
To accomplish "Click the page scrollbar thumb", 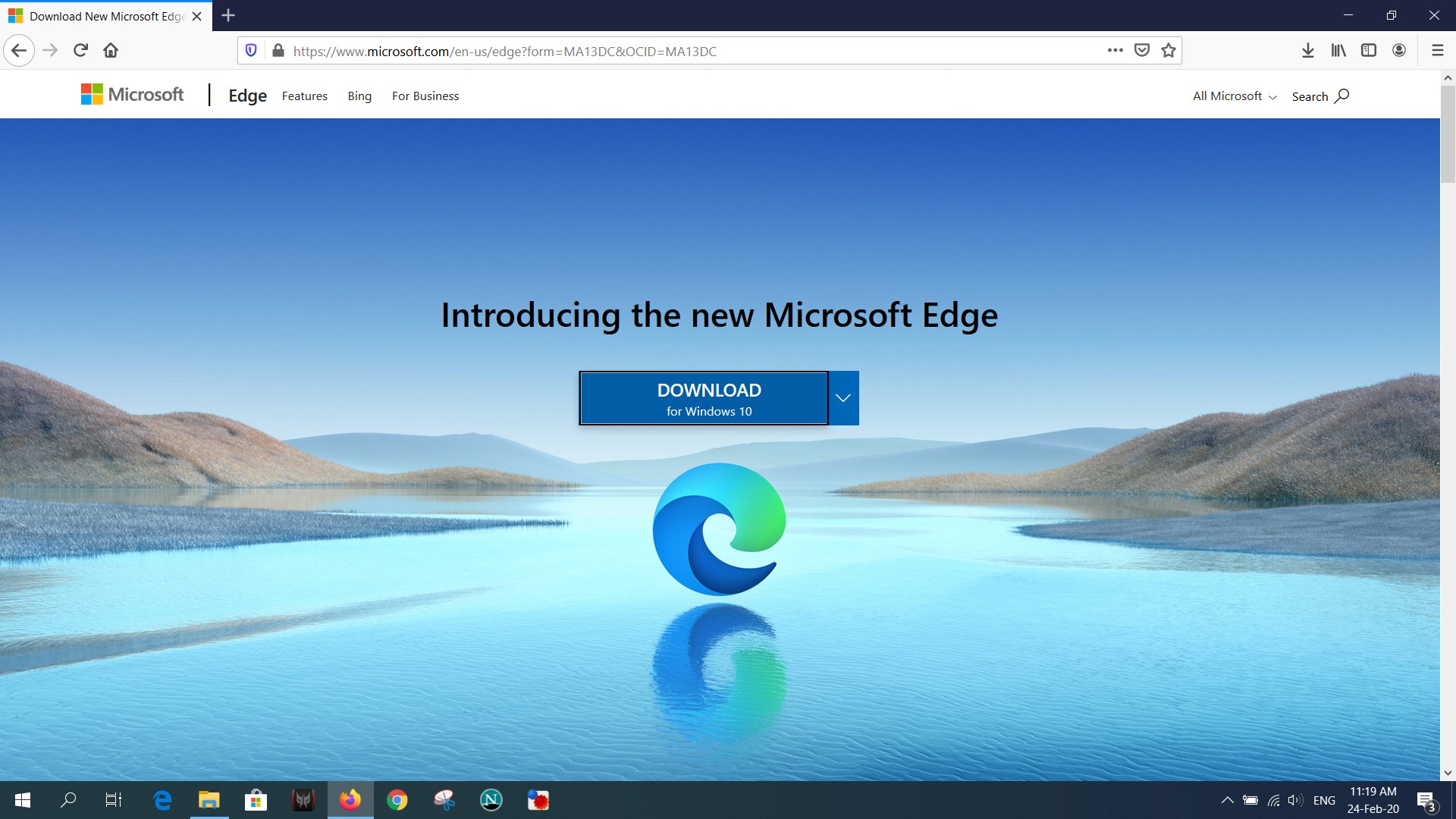I will click(1448, 133).
